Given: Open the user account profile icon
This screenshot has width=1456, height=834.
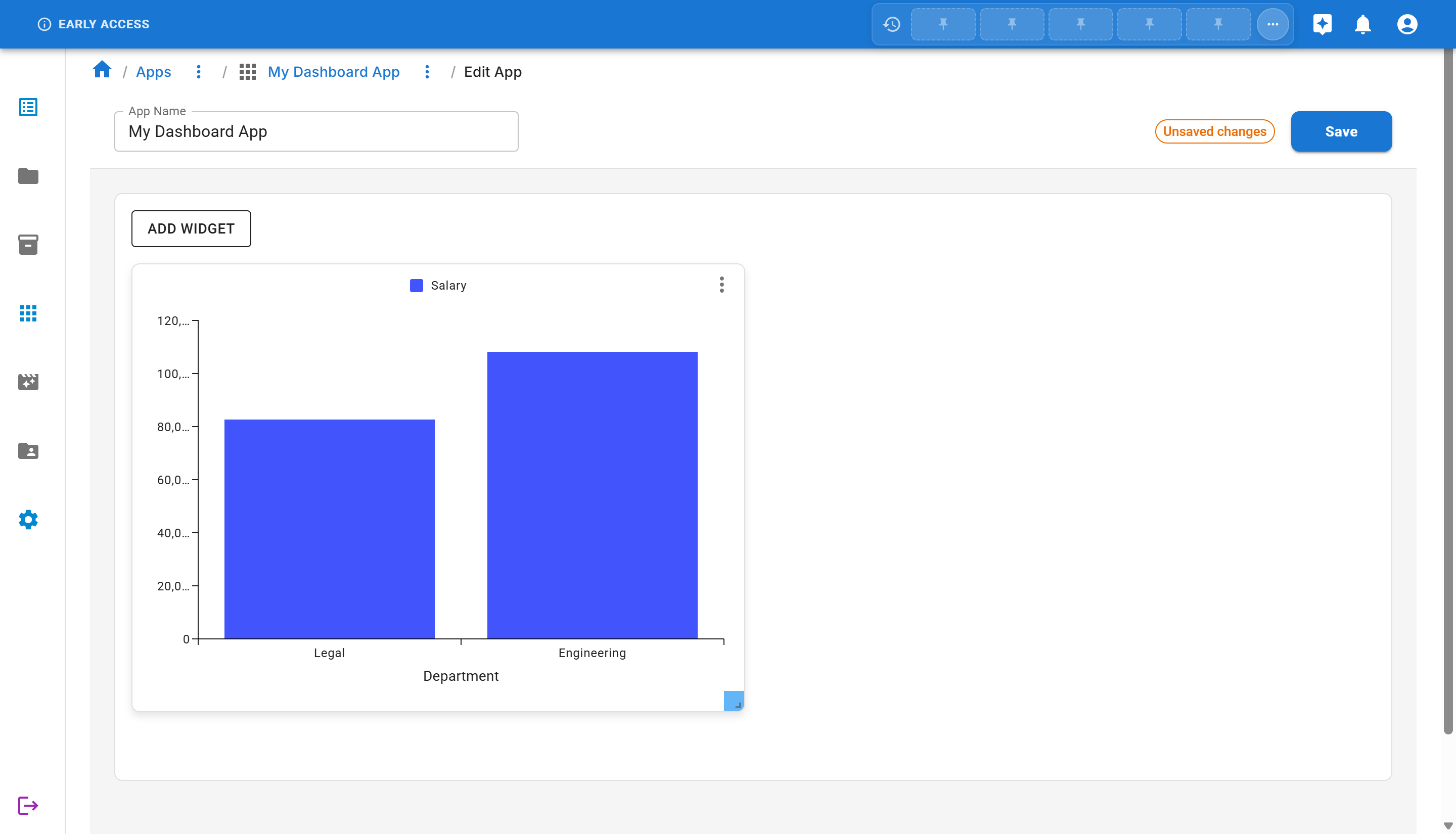Looking at the screenshot, I should [x=1407, y=24].
